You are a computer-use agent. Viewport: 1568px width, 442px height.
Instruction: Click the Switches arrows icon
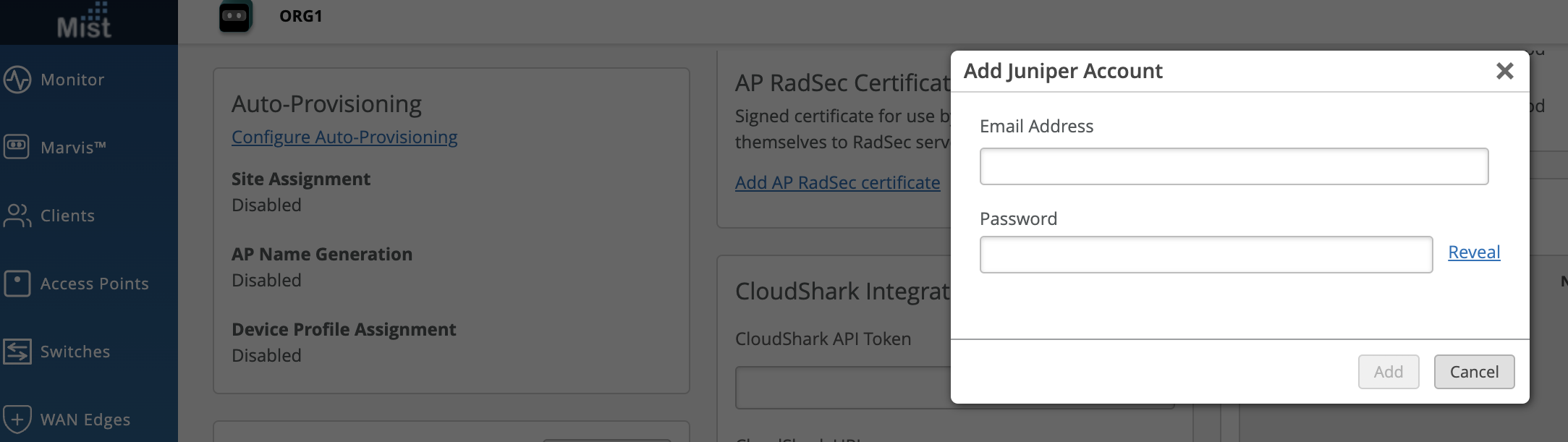[x=17, y=352]
